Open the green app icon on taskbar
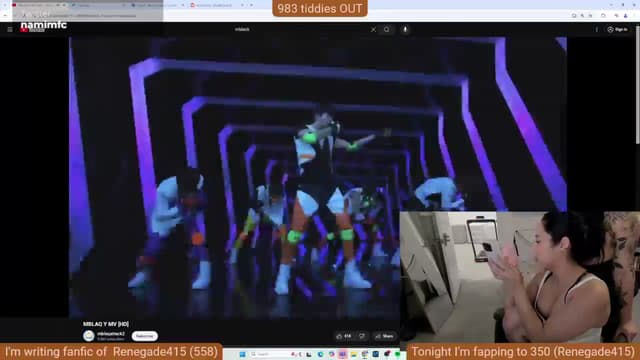Image resolution: width=640 pixels, height=360 pixels. tap(397, 354)
